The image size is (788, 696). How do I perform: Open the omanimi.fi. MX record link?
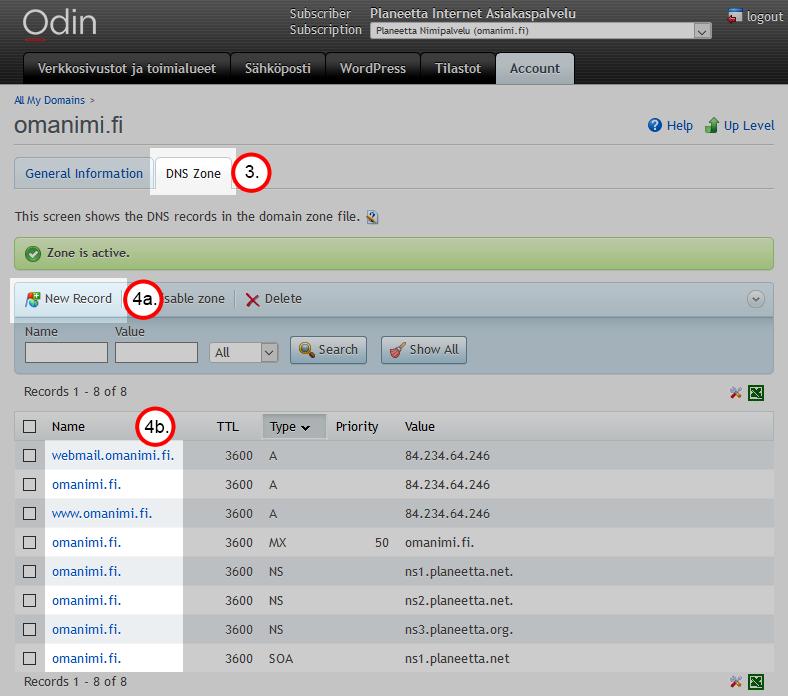(x=86, y=543)
